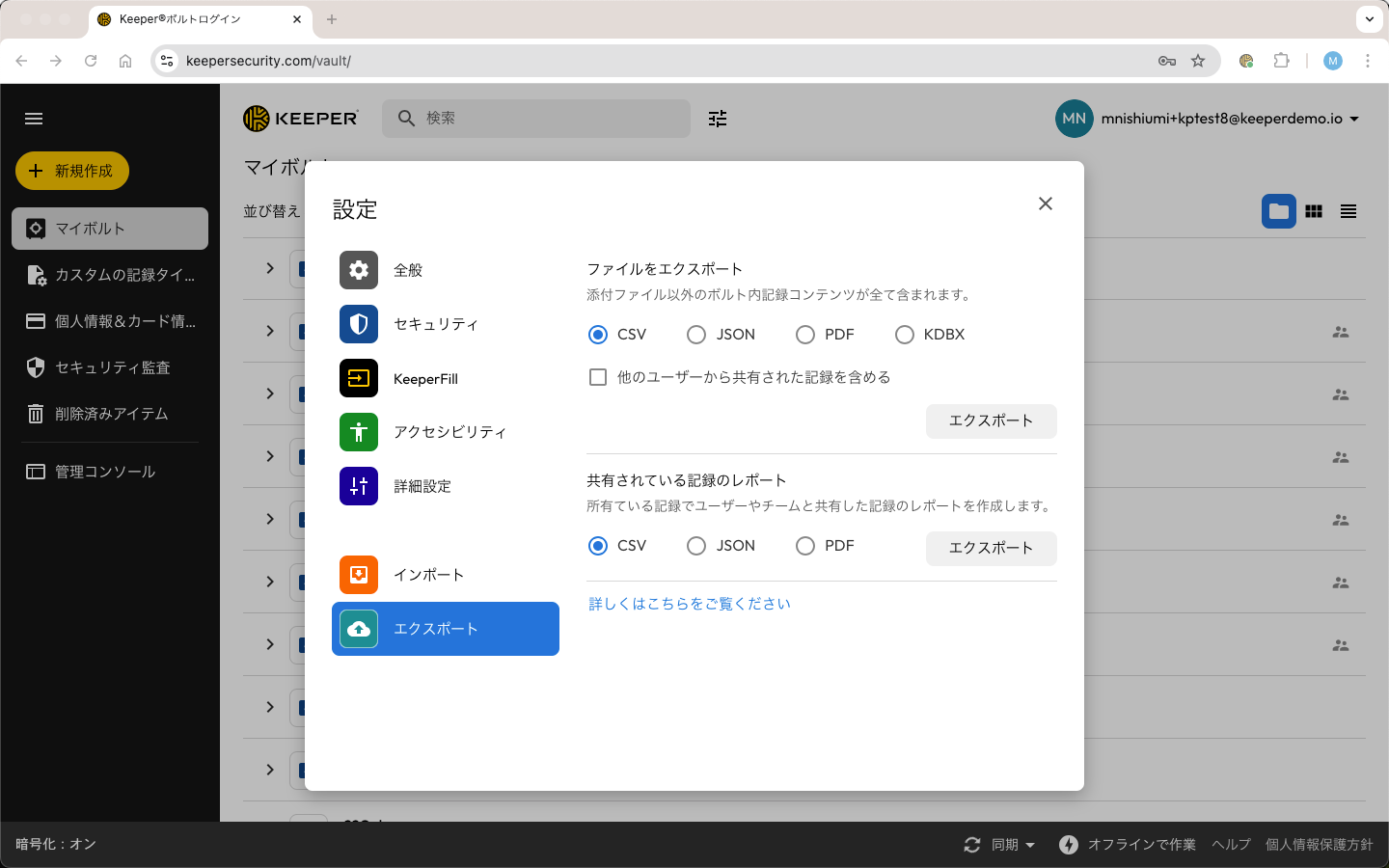Open the インポート settings tab

click(x=429, y=575)
